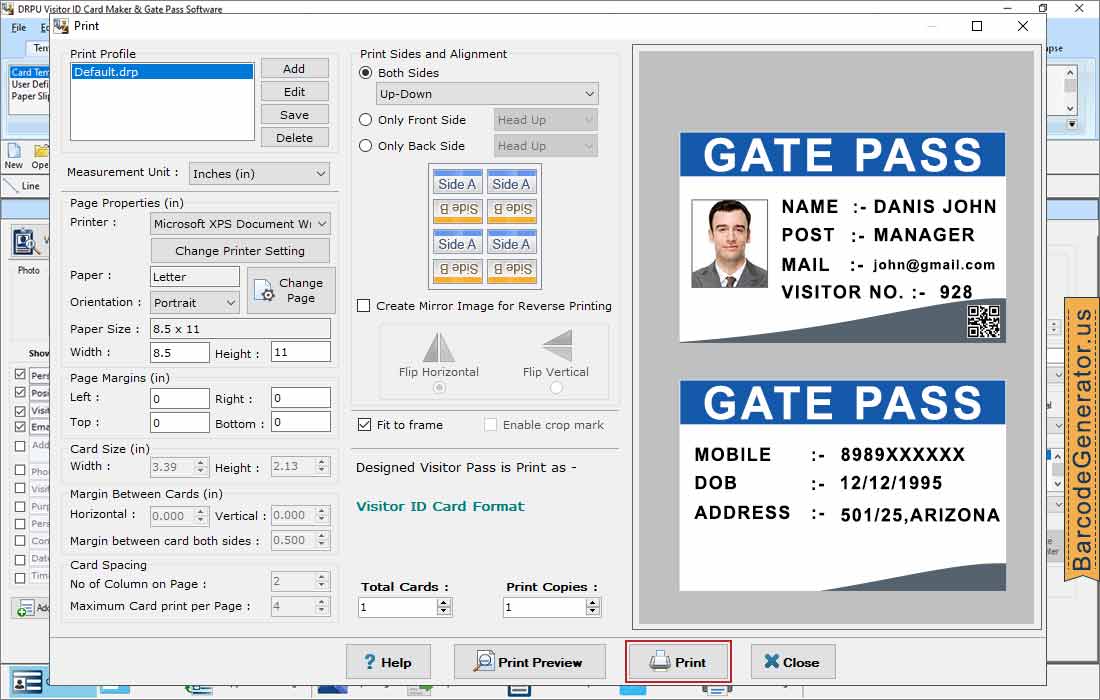This screenshot has height=700, width=1100.
Task: Click top-left Side A layout thumbnail
Action: tap(457, 184)
